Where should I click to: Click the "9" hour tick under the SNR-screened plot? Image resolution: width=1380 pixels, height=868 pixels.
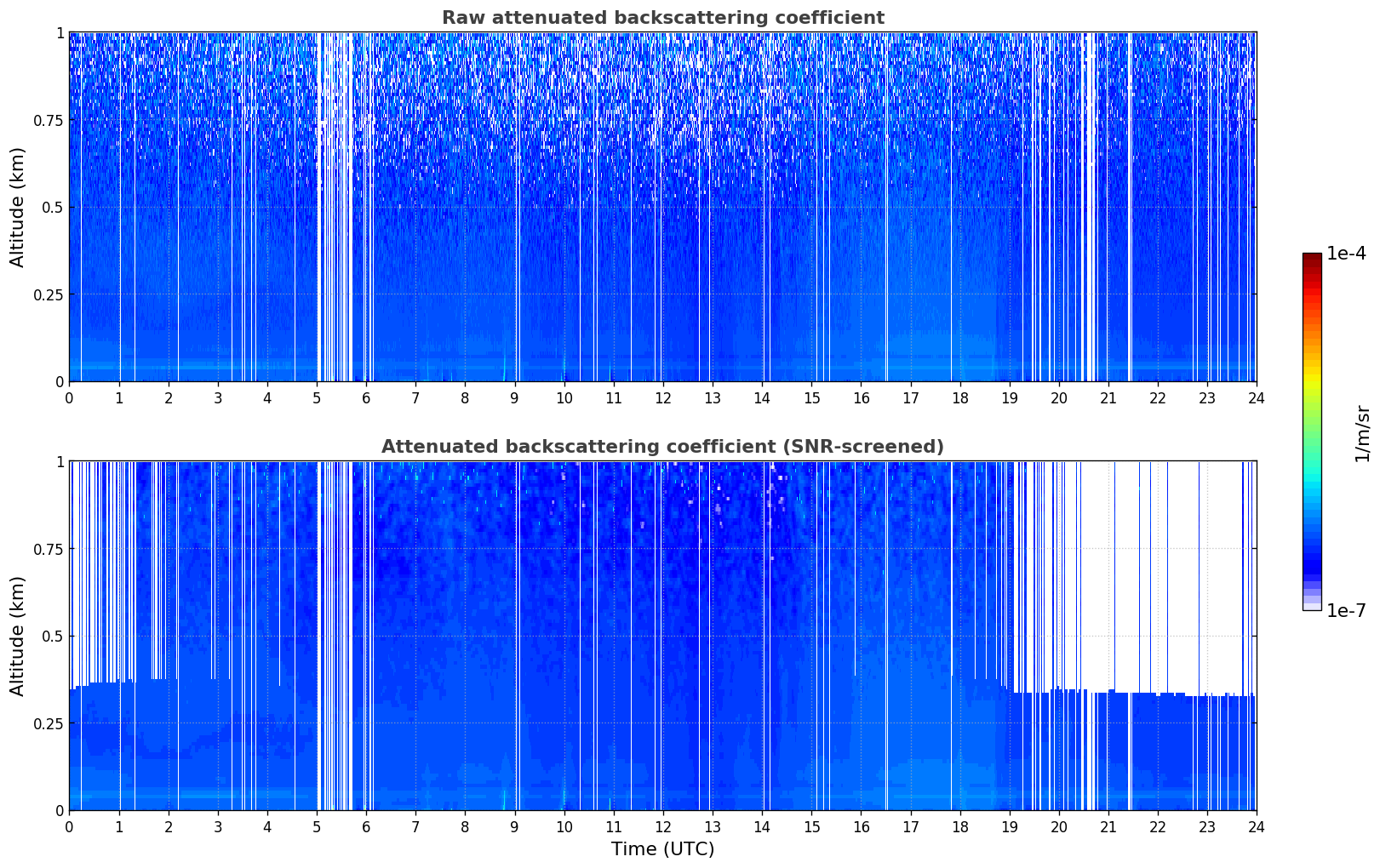(514, 826)
